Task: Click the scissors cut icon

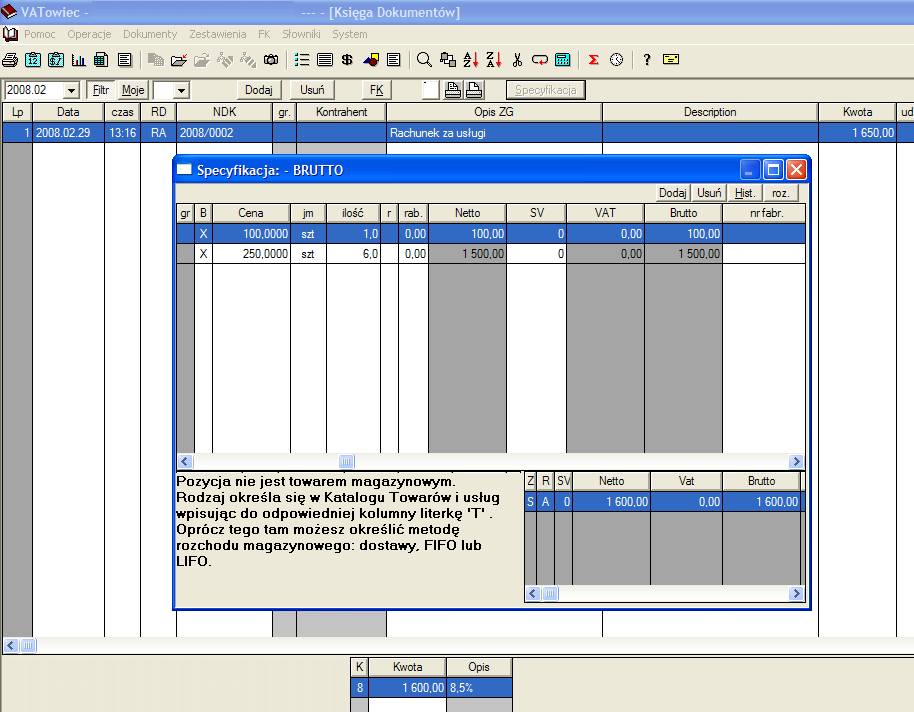Action: pyautogui.click(x=518, y=60)
